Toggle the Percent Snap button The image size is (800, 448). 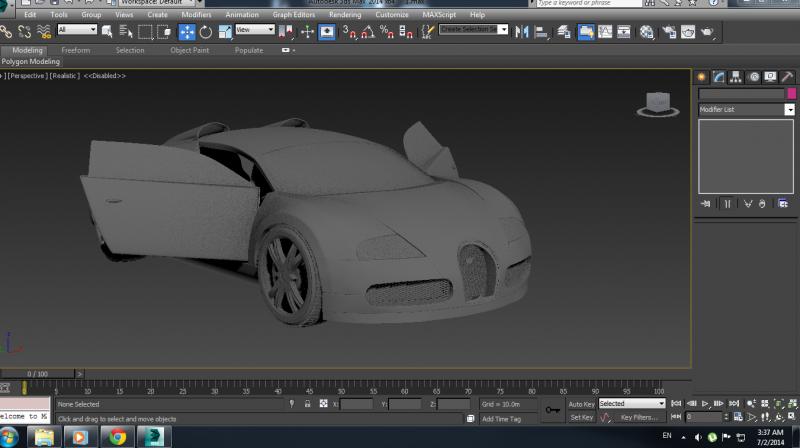point(387,32)
